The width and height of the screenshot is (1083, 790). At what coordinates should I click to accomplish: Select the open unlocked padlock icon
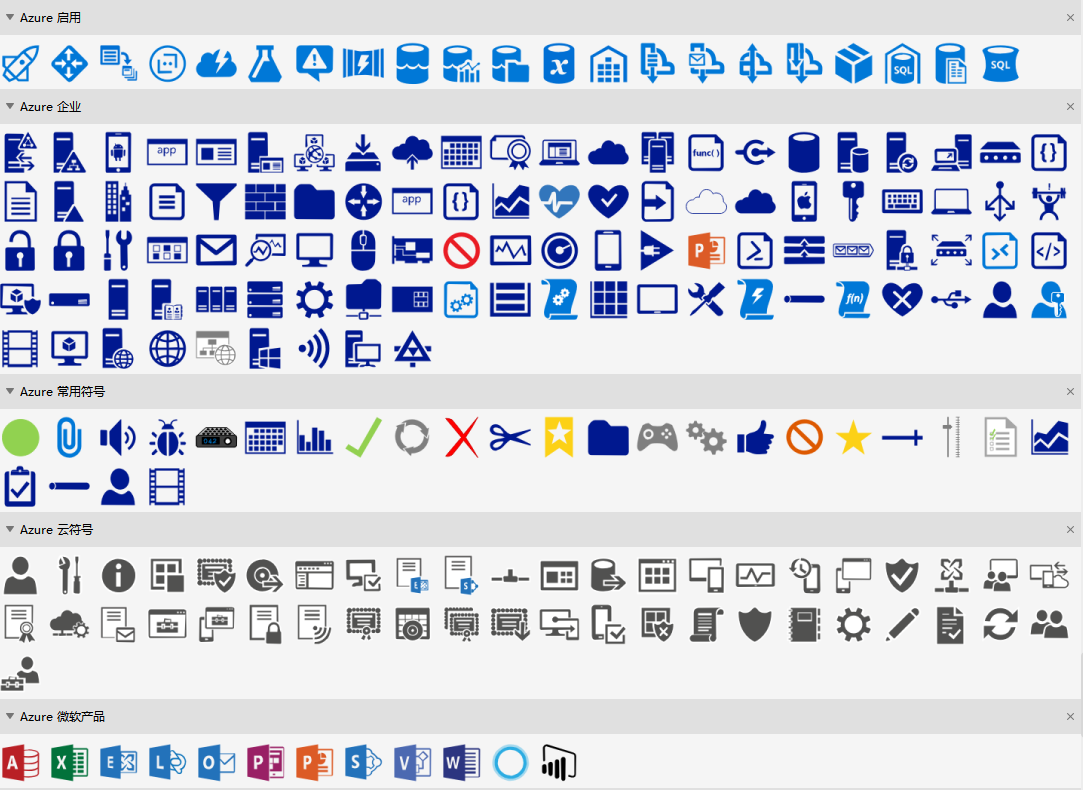pos(20,251)
